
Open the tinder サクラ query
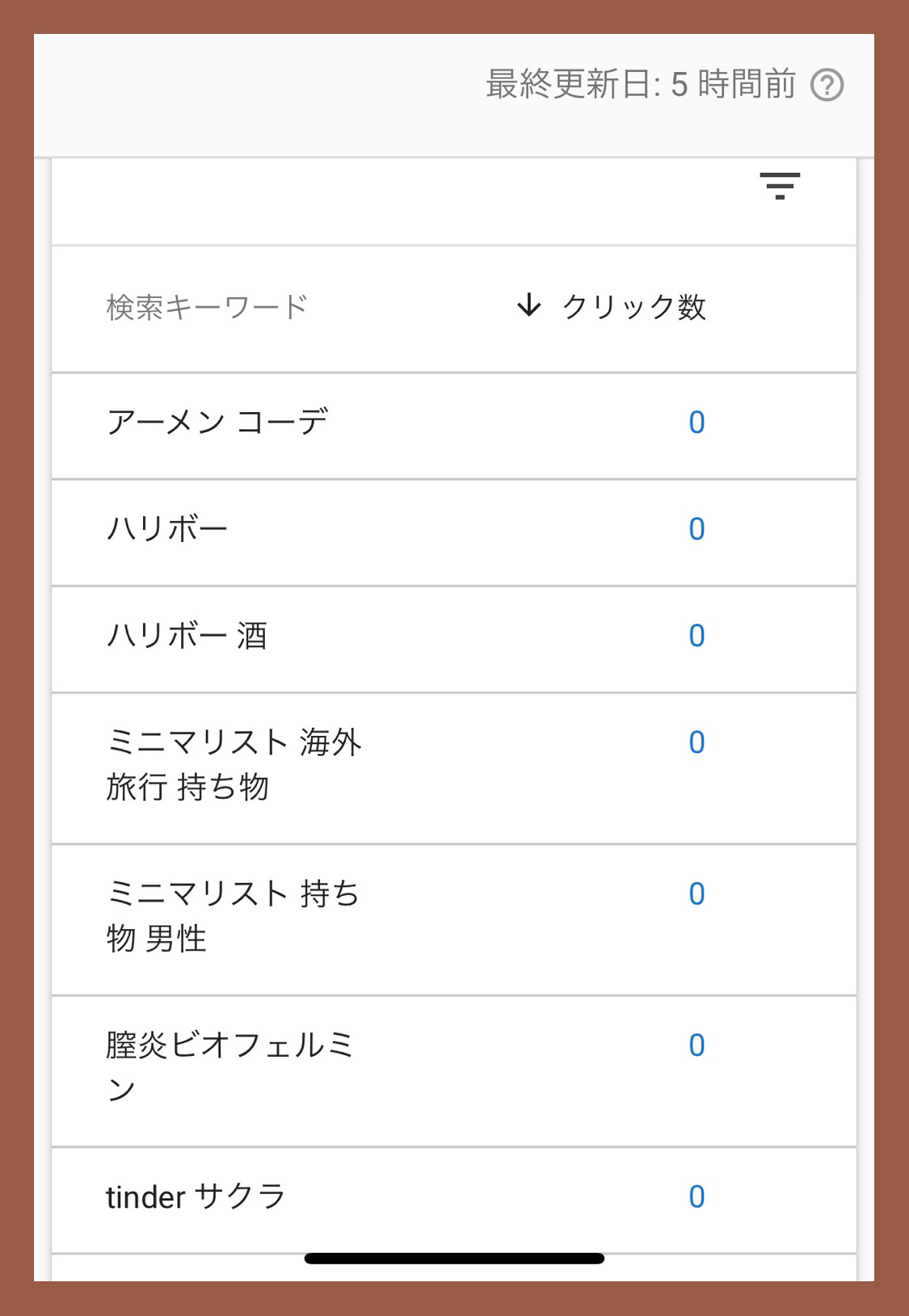coord(454,1200)
